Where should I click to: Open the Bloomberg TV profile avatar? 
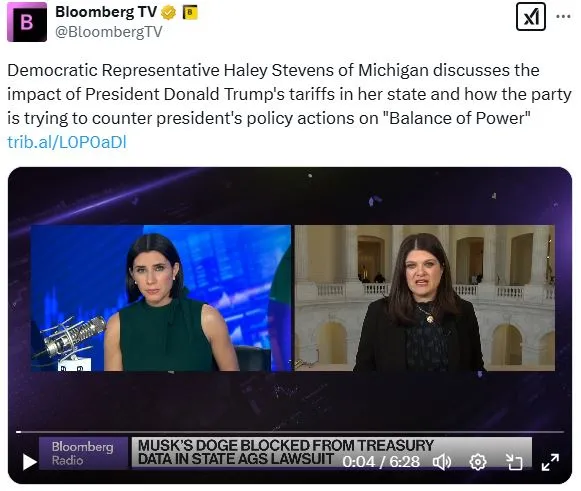[x=27, y=22]
